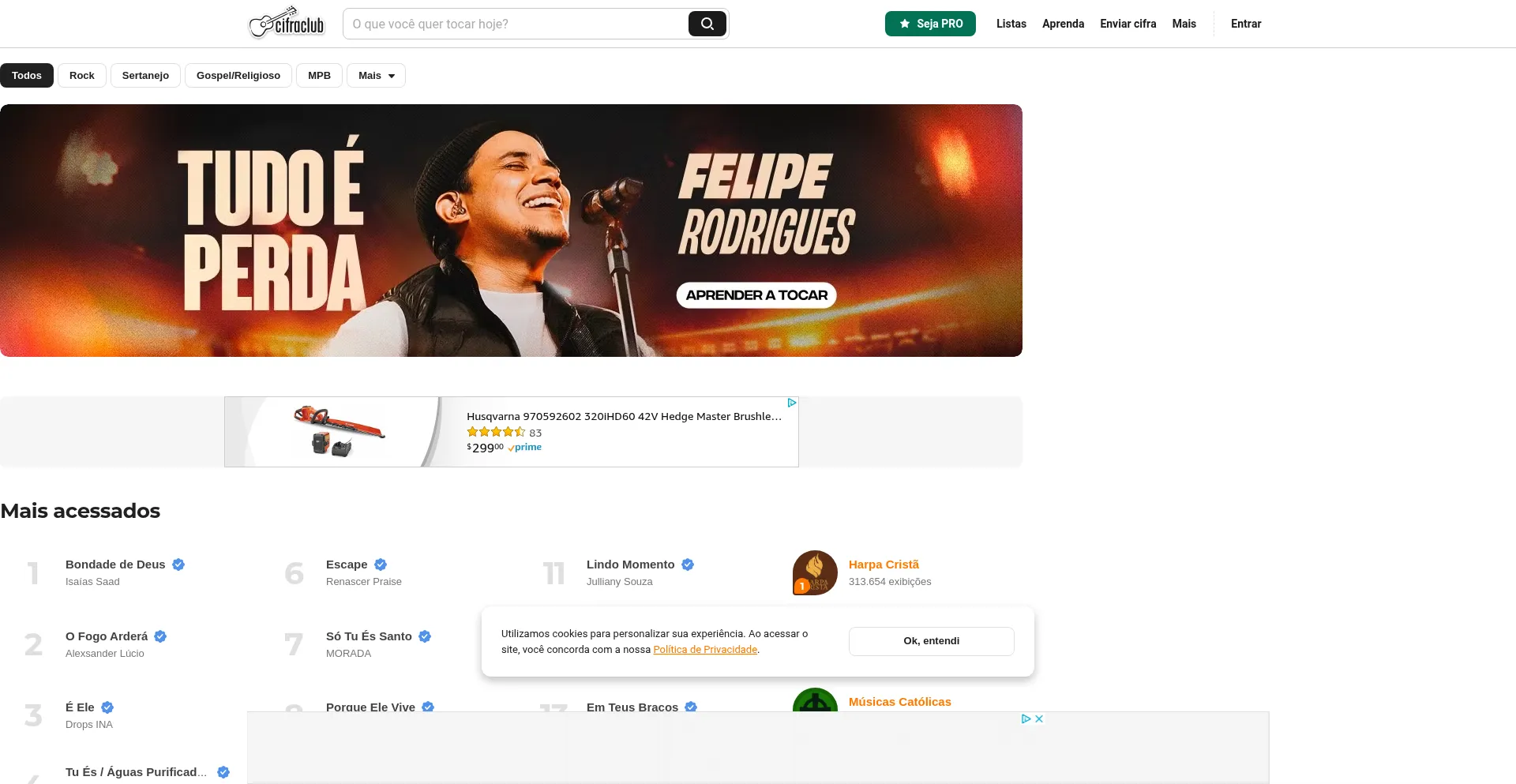Click the verified badge next to O Fogo Arderá

tap(160, 636)
